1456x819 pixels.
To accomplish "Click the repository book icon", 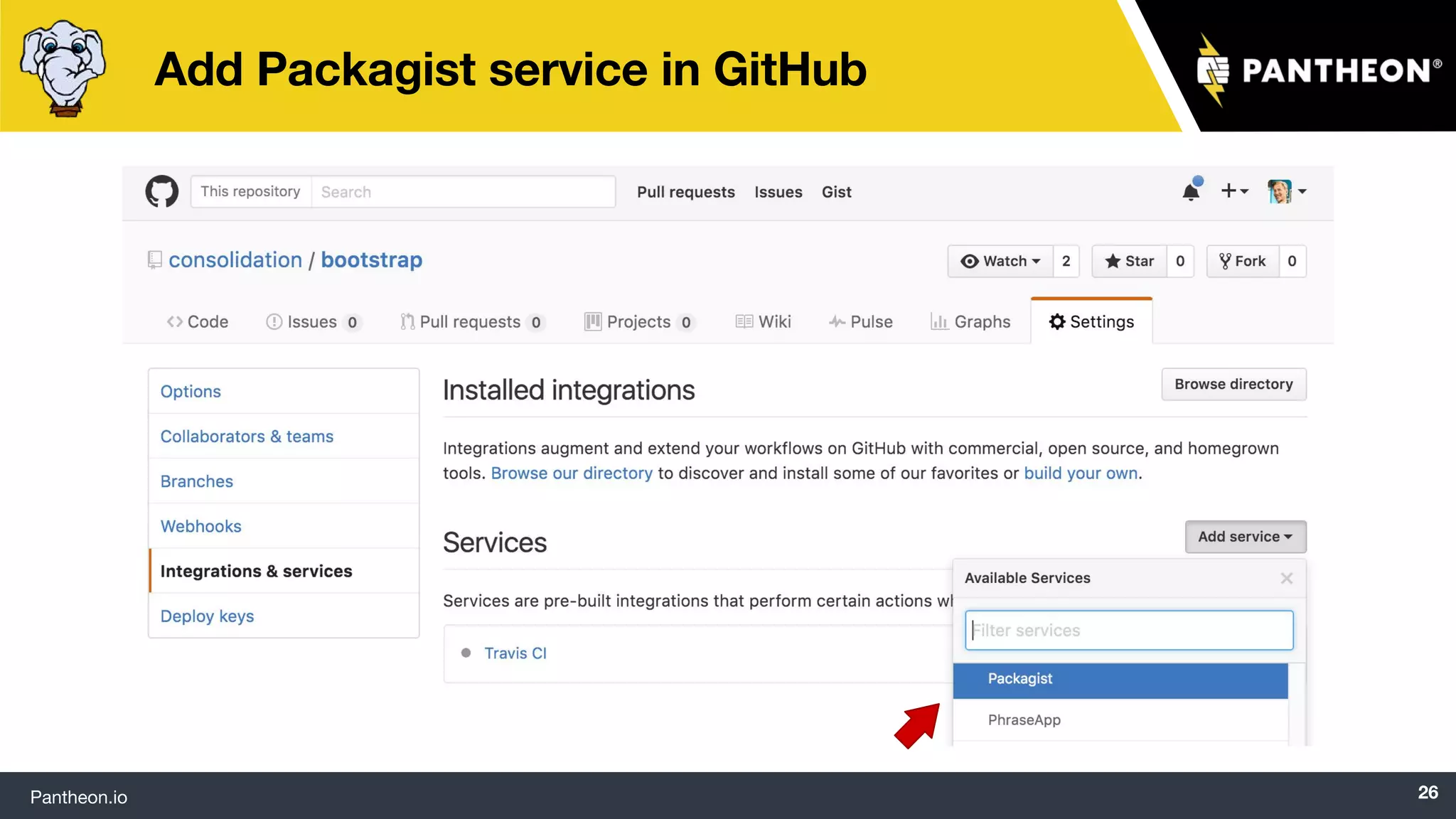I will (154, 259).
